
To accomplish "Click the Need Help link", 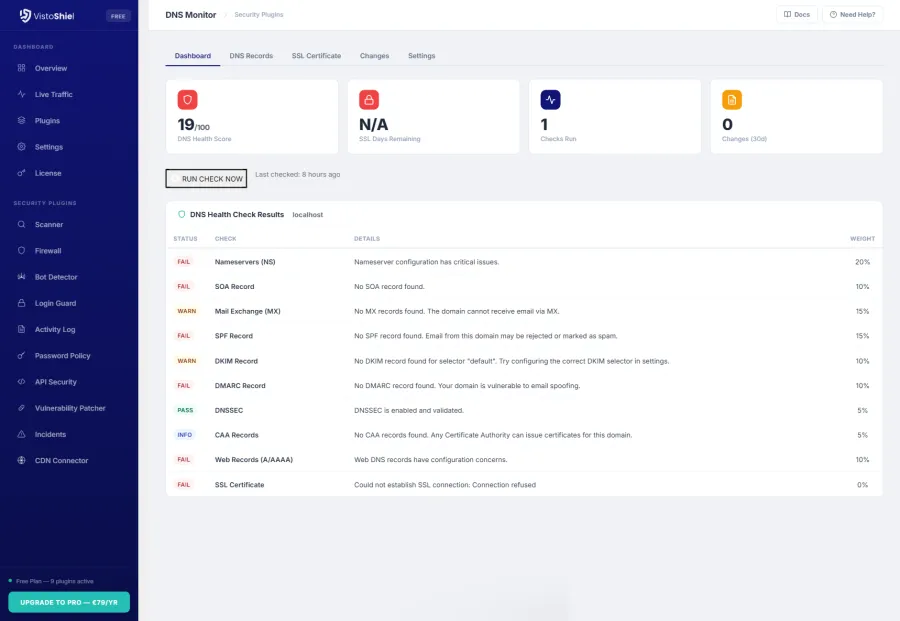I will (851, 14).
